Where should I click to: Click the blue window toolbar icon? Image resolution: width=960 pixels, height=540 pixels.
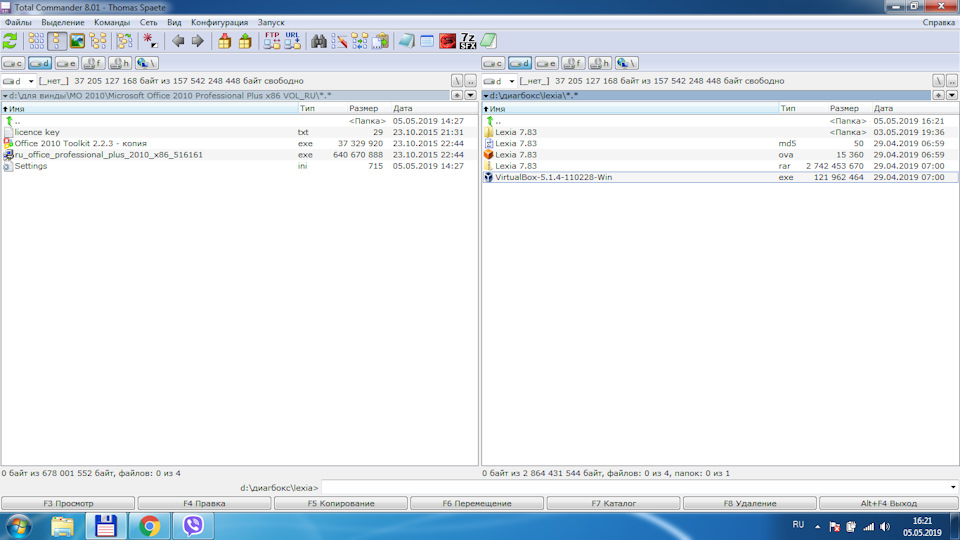tap(427, 41)
